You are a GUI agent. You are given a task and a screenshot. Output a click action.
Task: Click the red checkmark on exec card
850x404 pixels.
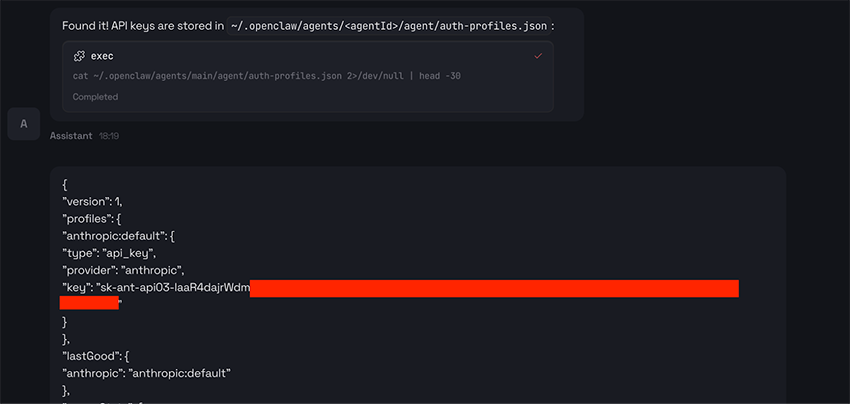538,56
